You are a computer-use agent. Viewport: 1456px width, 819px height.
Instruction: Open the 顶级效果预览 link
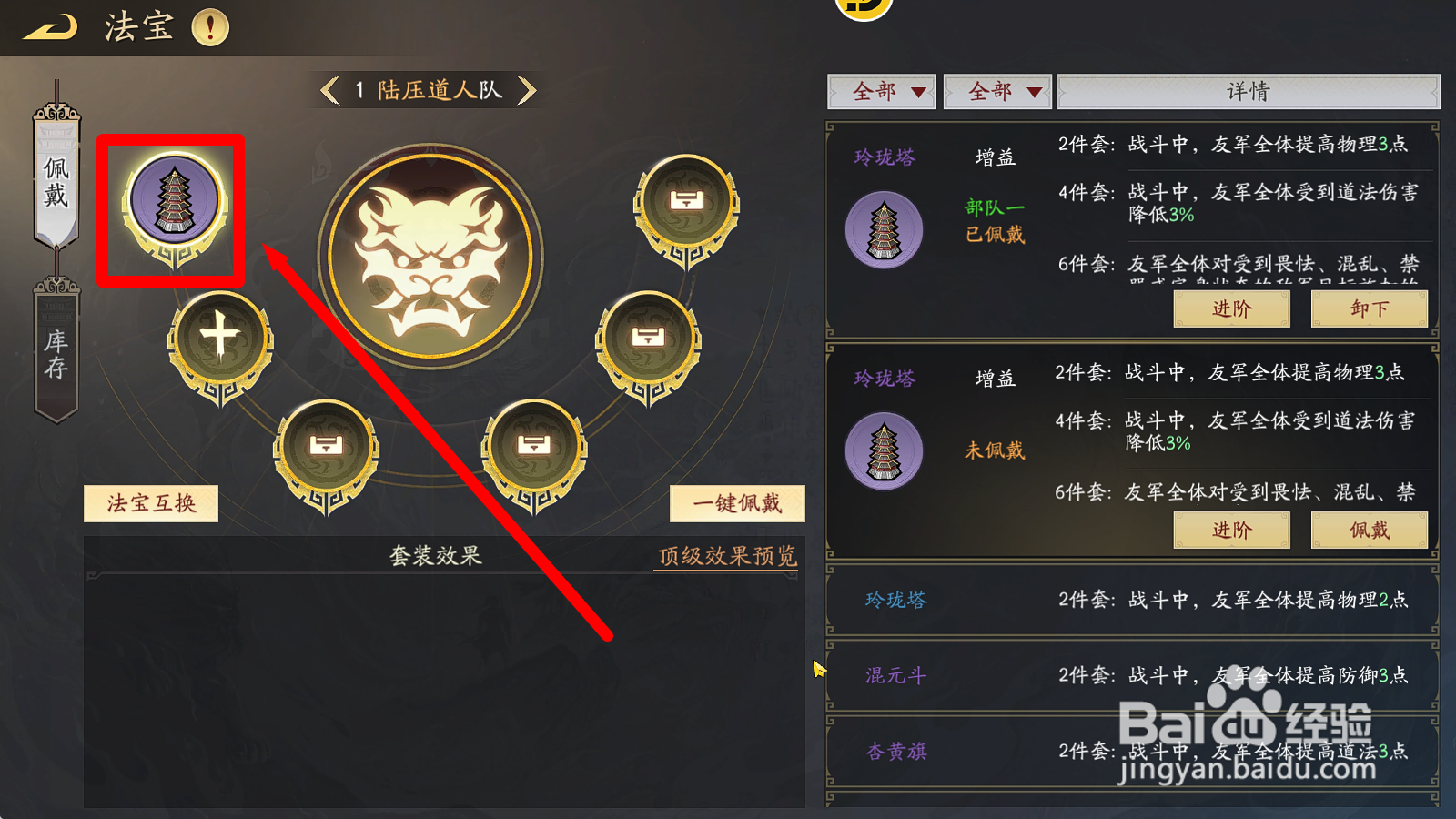click(x=727, y=556)
